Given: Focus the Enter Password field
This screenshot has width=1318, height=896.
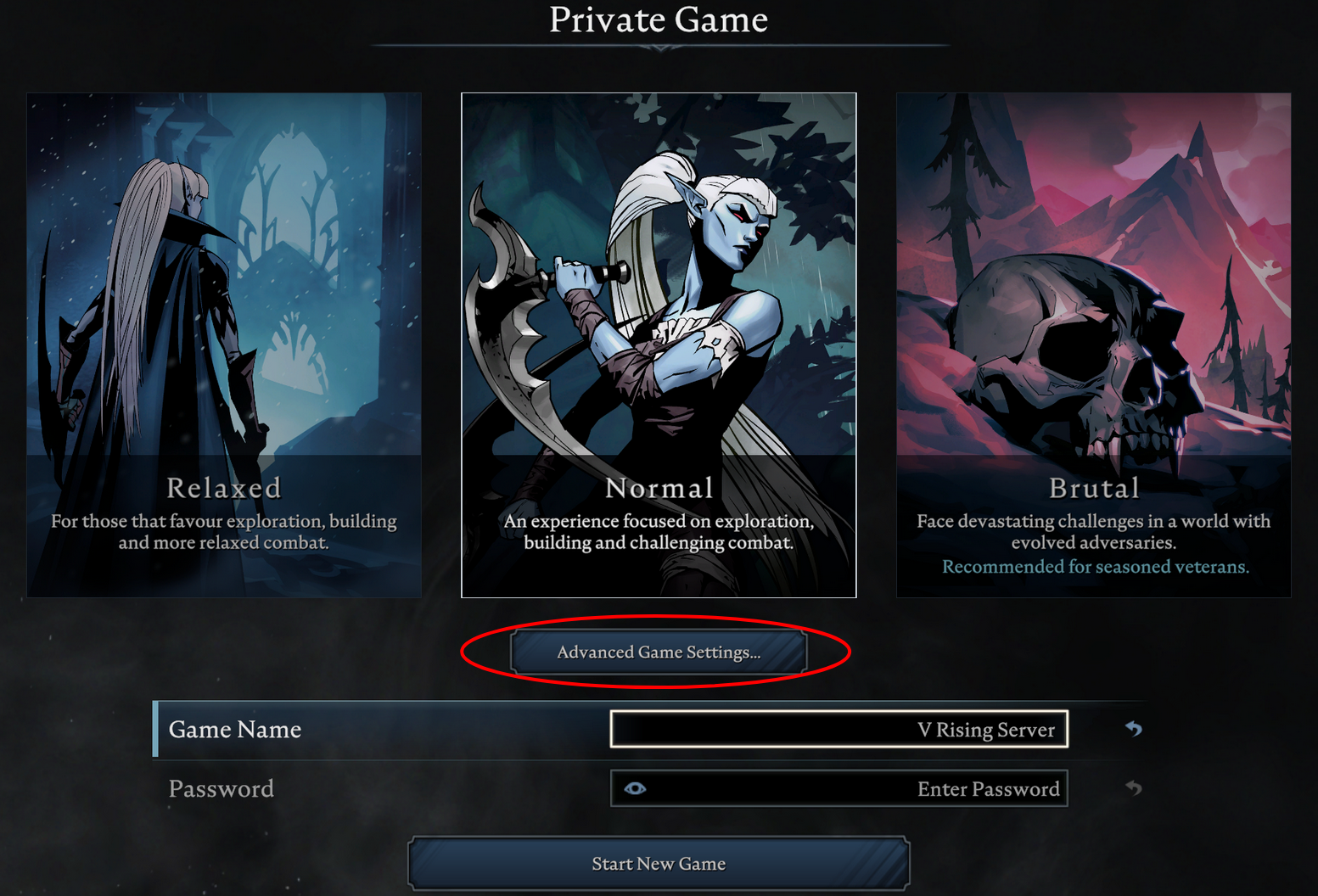Looking at the screenshot, I should (838, 788).
